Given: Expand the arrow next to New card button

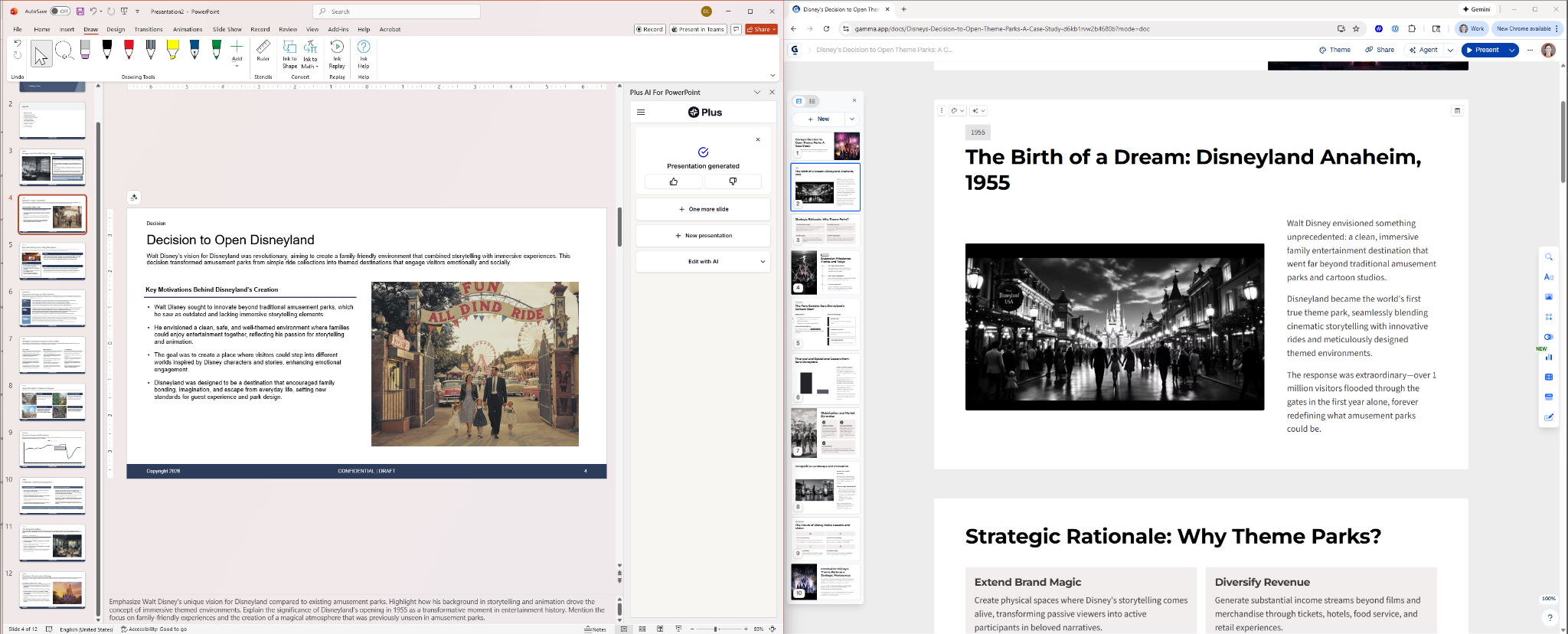Looking at the screenshot, I should [x=852, y=119].
